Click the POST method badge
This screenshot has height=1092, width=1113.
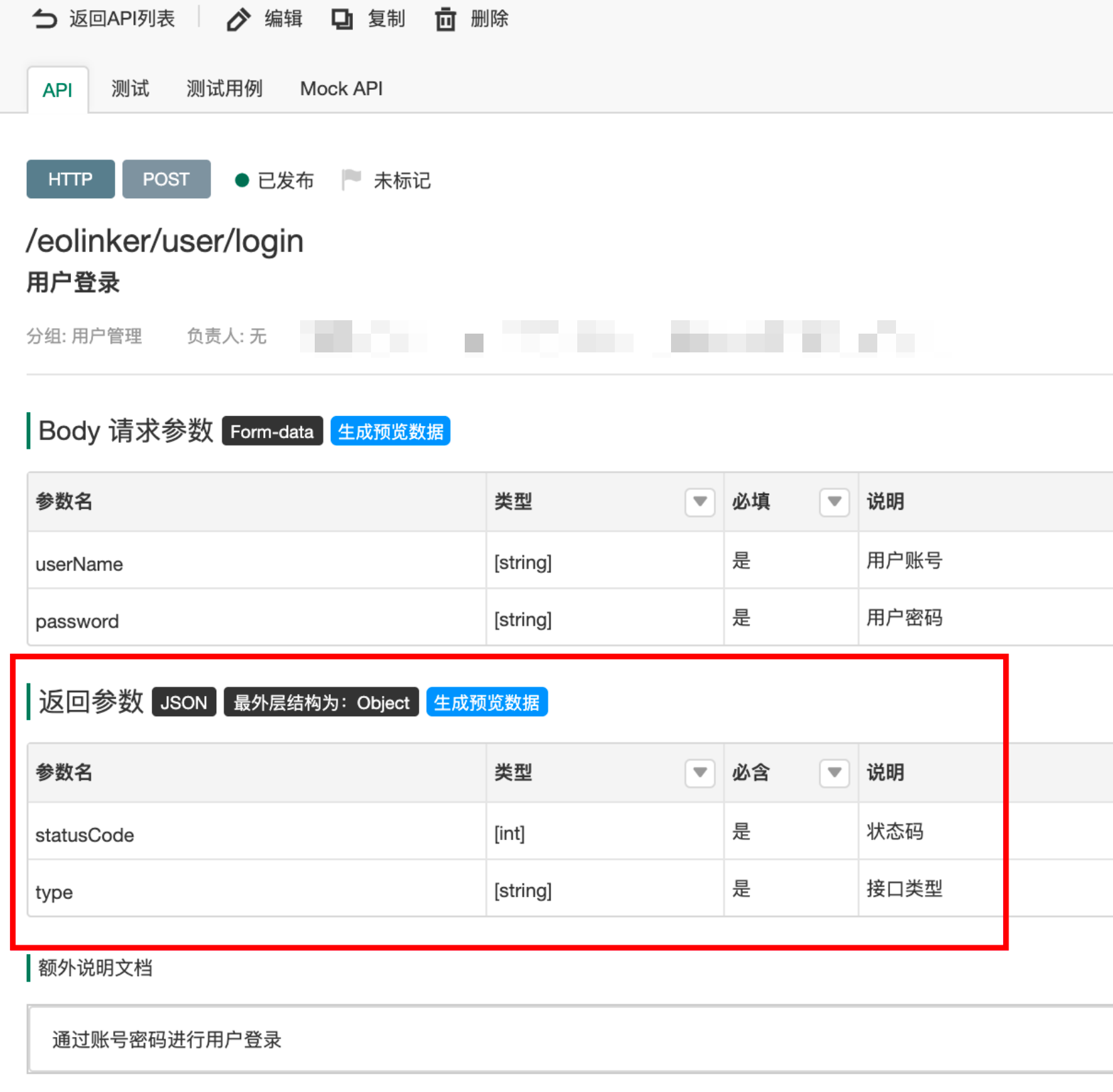pyautogui.click(x=166, y=179)
